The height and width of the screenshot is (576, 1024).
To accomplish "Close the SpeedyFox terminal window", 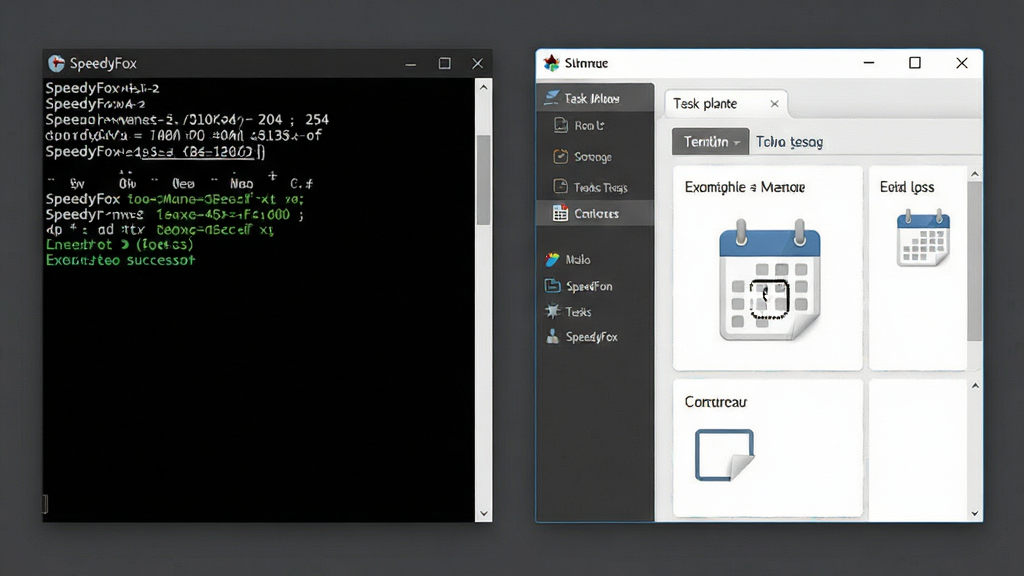I will click(x=477, y=63).
